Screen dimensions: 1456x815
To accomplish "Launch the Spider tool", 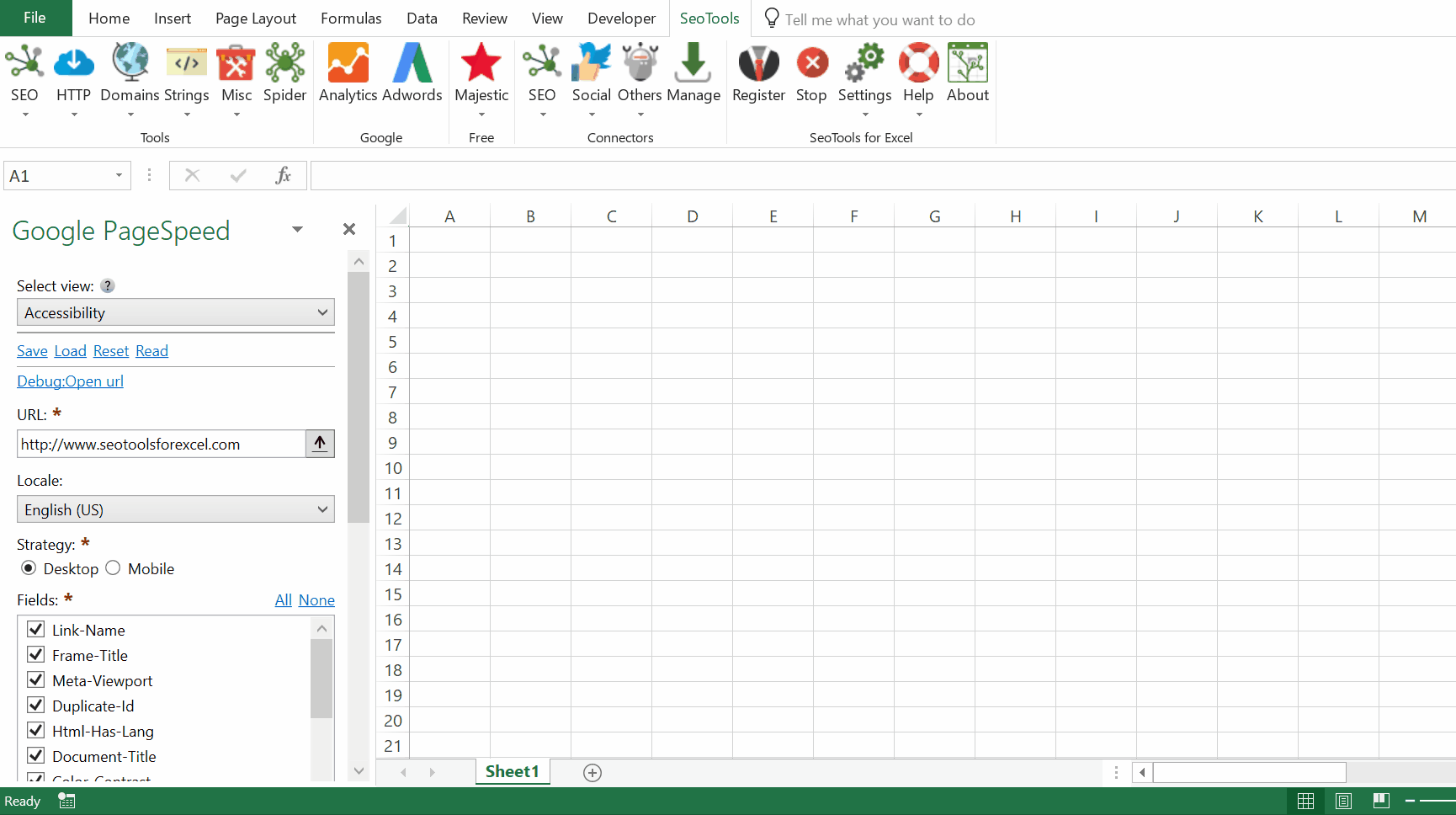I will pos(284,63).
